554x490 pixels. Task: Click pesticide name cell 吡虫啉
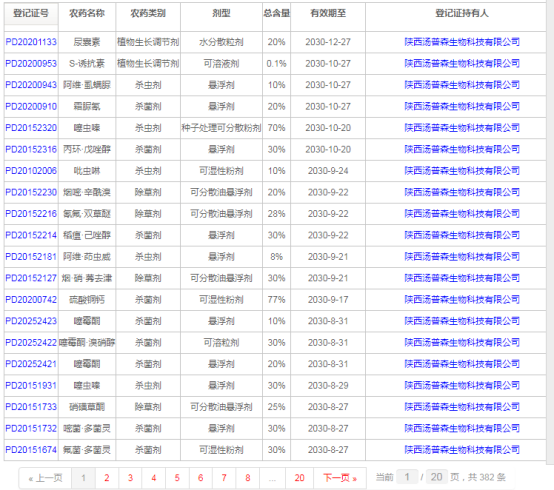coord(87,171)
